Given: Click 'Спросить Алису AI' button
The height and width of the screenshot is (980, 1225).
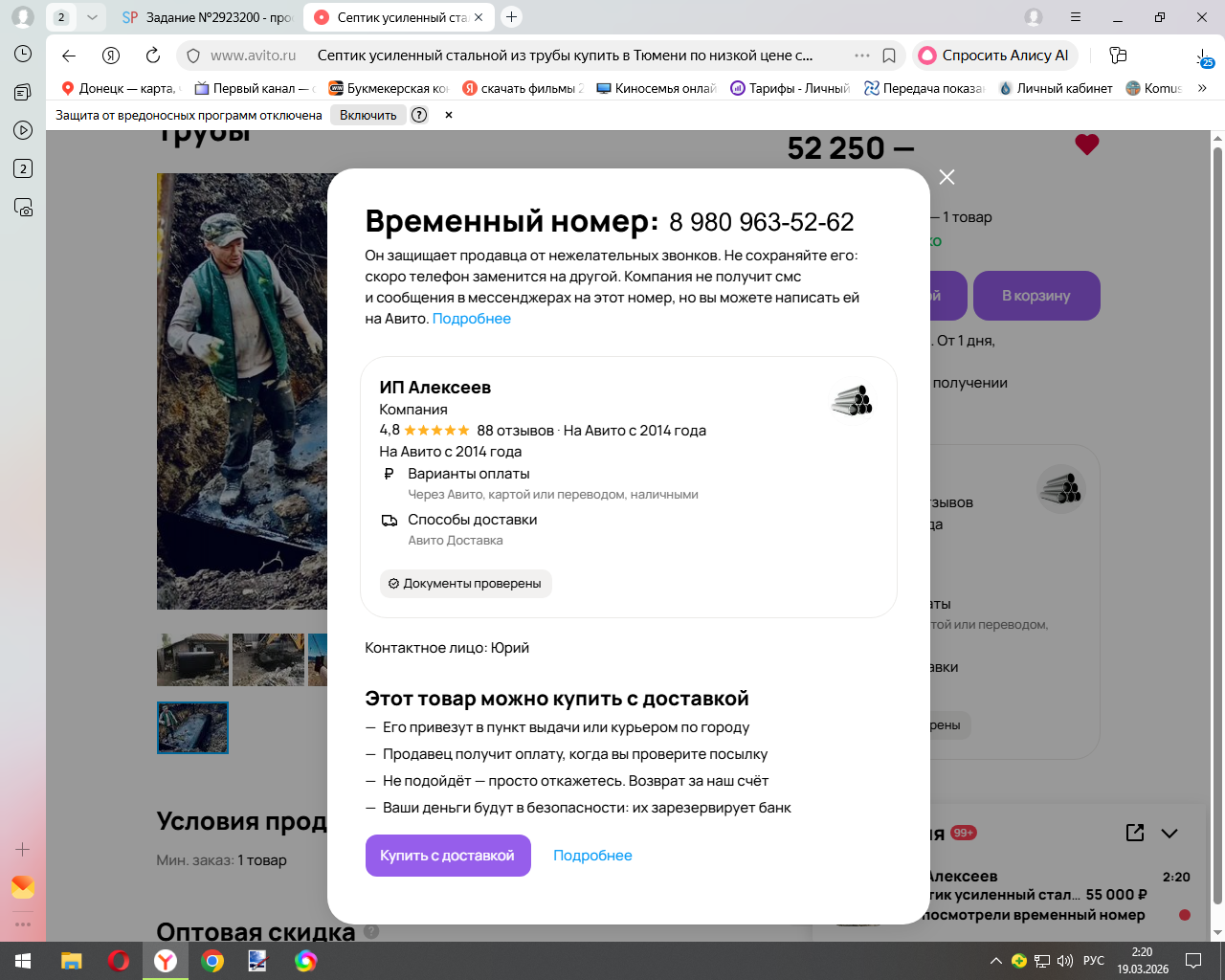Looking at the screenshot, I should point(995,56).
